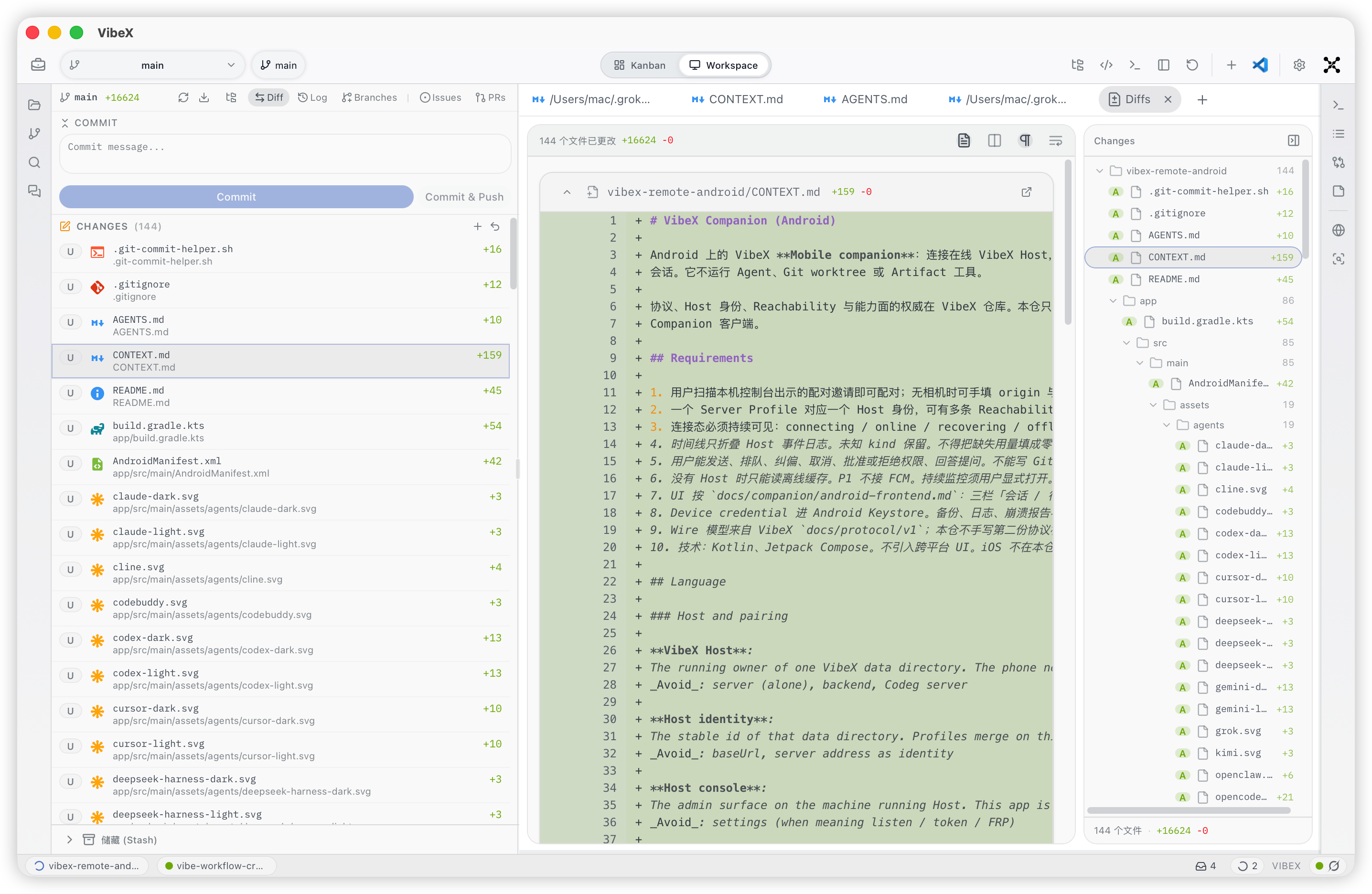Toggle stage checkbox for .gitignore
The image size is (1372, 894).
[x=70, y=287]
